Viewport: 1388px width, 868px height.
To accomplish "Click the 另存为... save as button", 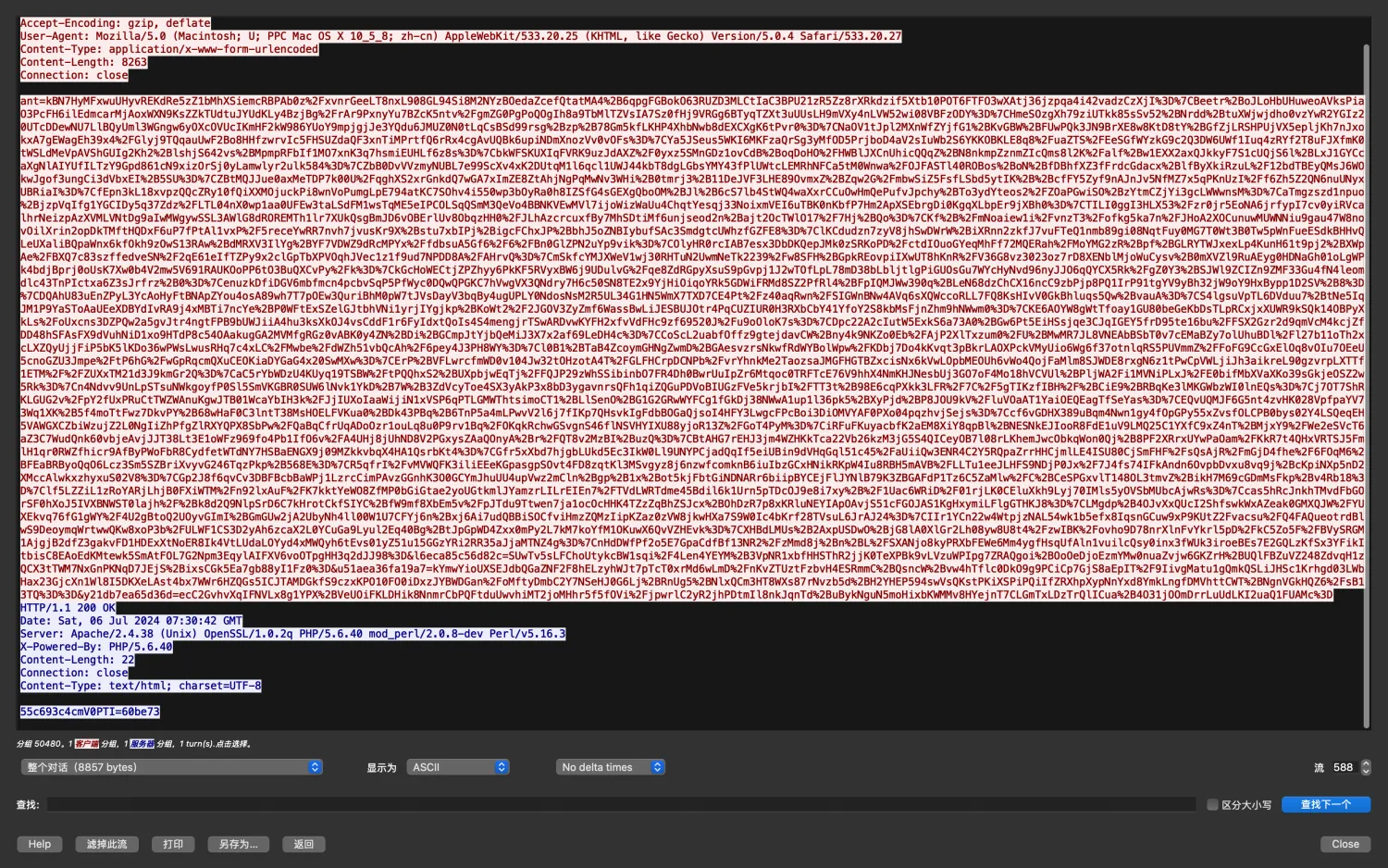I will [x=239, y=844].
